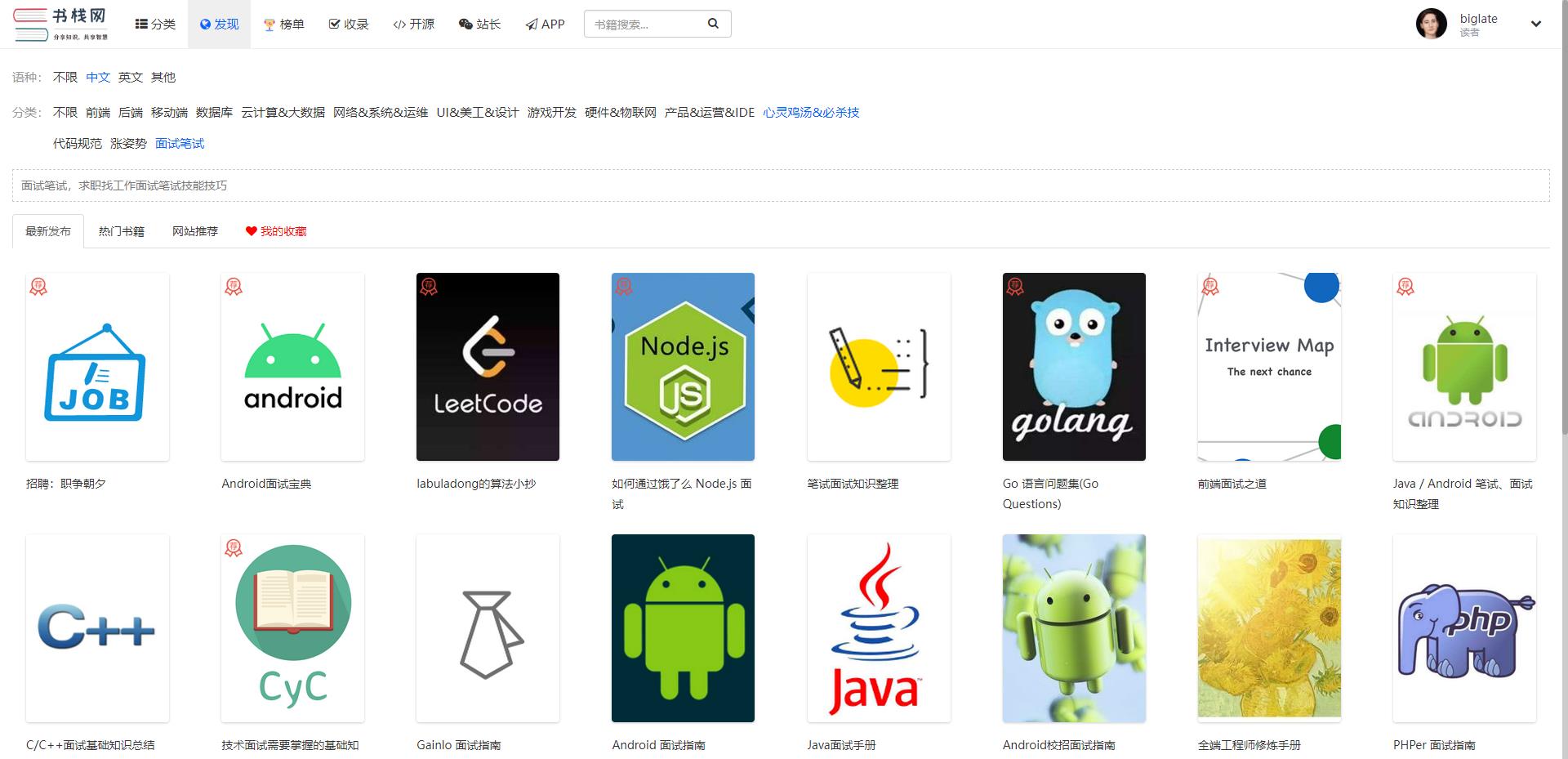Open the Android校招面试指南 robot cover
Viewport: 1568px width, 759px height.
pyautogui.click(x=1074, y=628)
